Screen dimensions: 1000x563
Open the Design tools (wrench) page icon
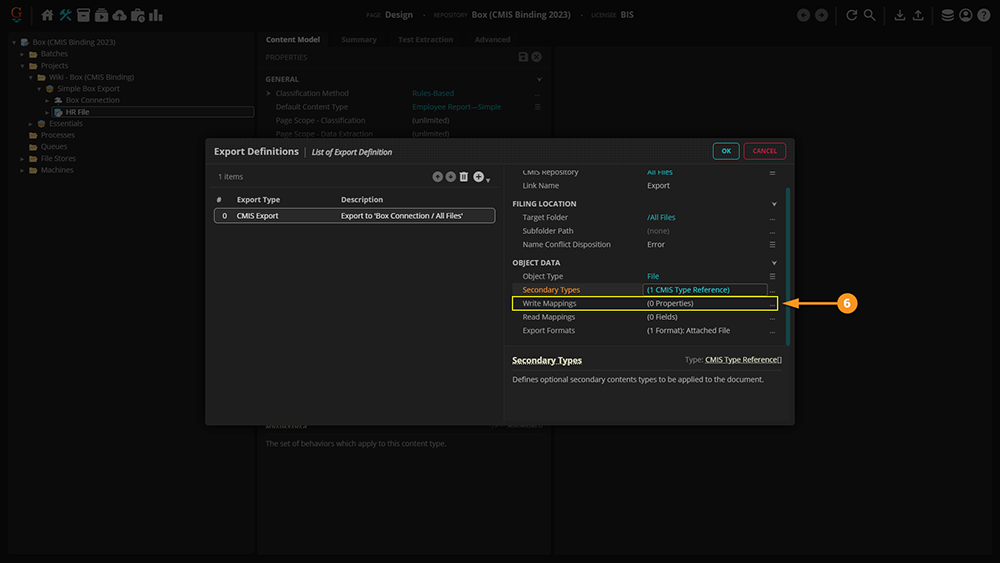tap(65, 15)
